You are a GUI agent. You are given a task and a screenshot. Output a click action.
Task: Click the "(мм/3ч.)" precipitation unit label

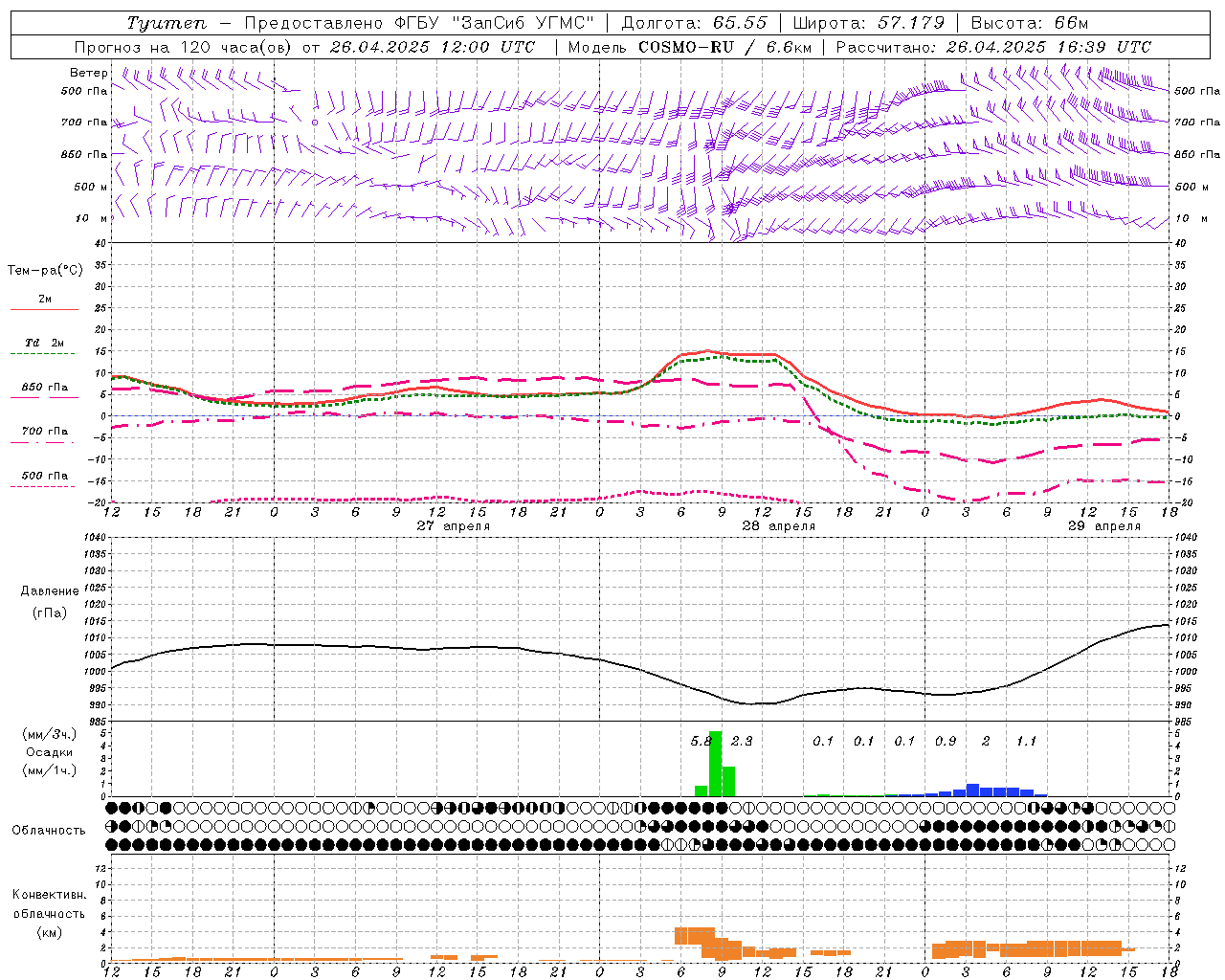[49, 734]
